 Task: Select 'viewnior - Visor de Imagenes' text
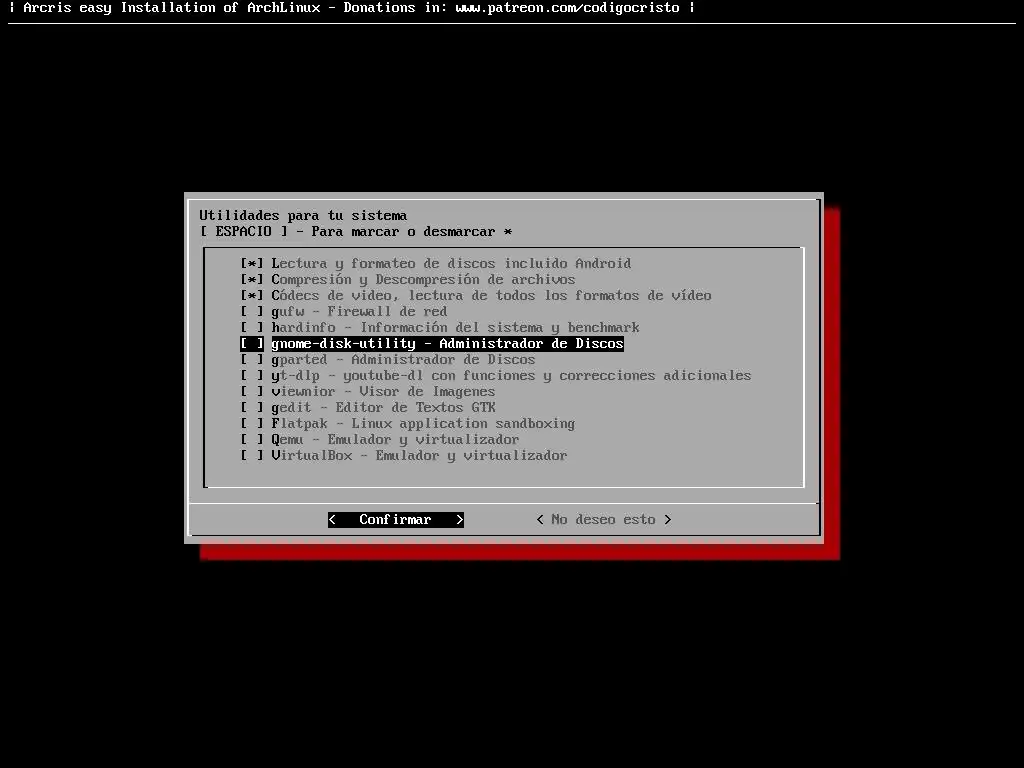[x=383, y=391]
